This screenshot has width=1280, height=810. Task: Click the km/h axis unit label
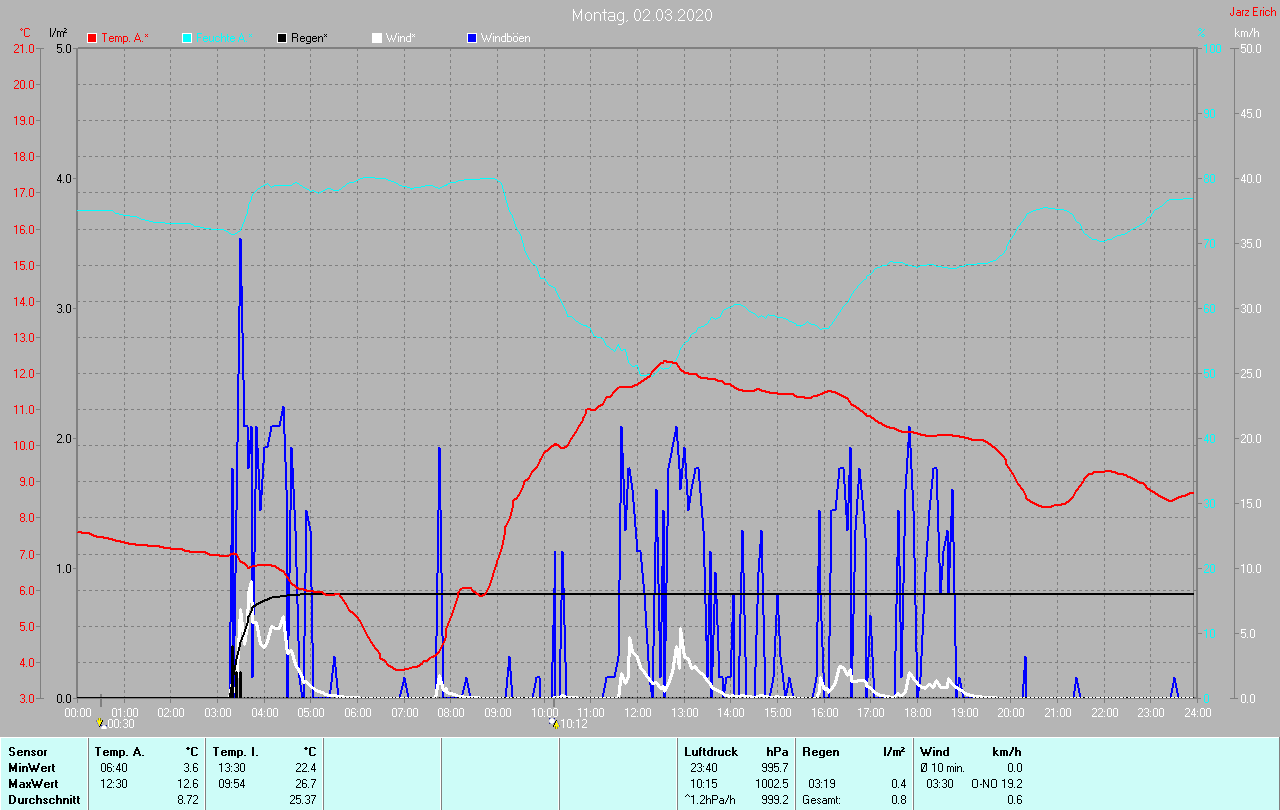pos(1246,33)
